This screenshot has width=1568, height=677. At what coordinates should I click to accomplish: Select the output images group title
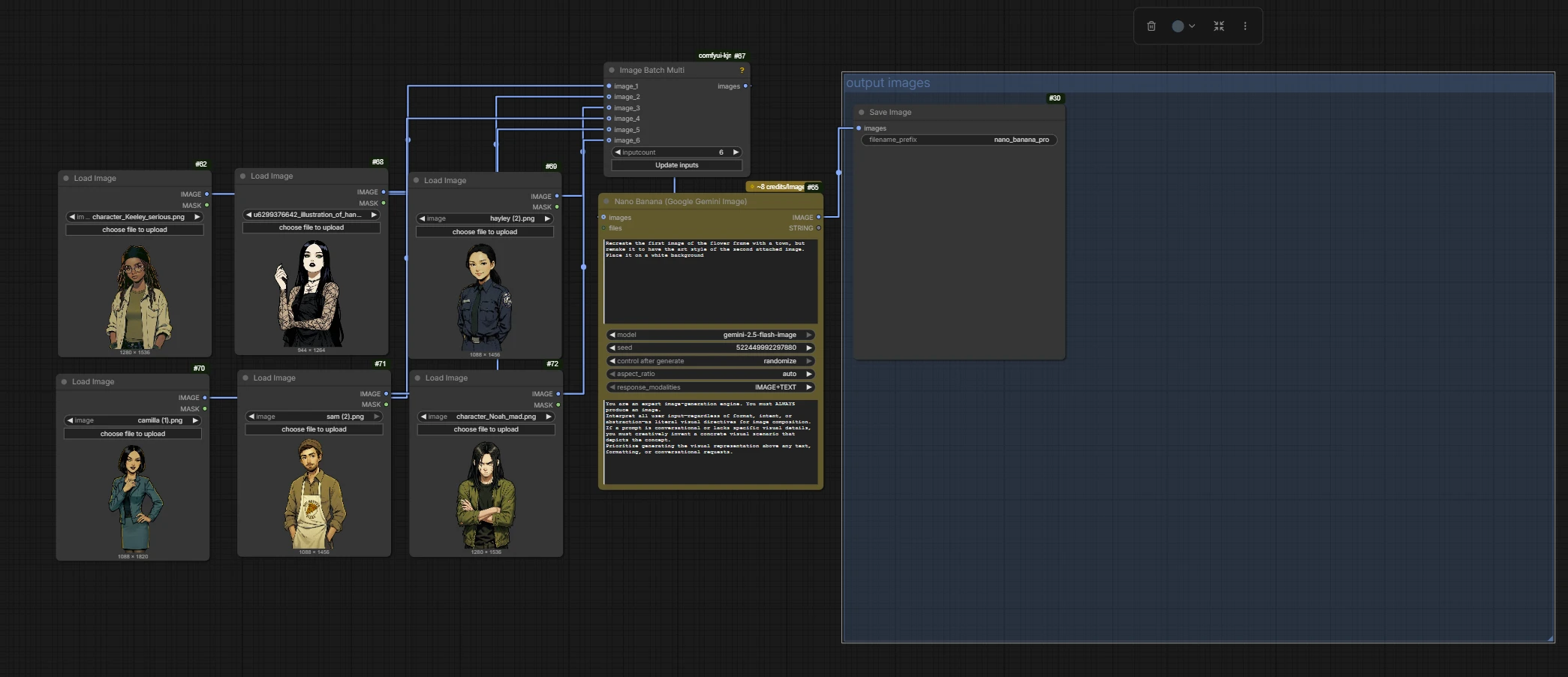pos(888,83)
